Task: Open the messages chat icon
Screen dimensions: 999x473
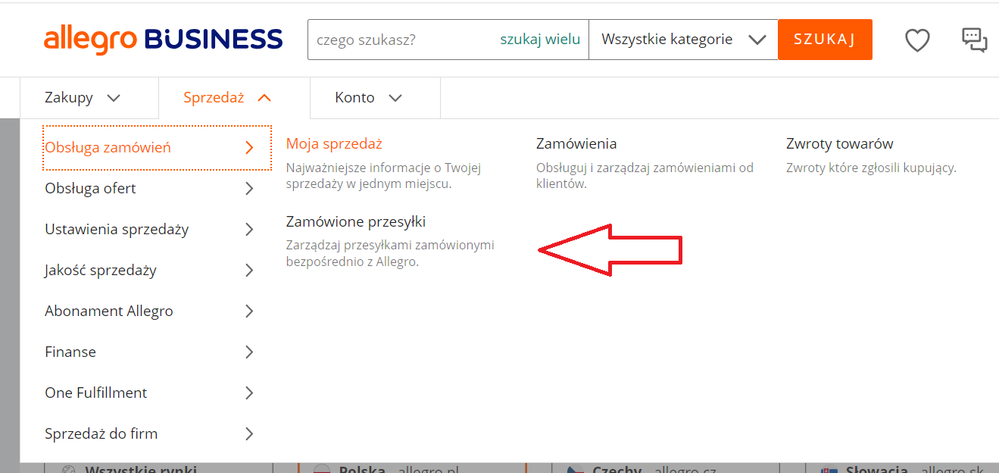Action: tap(974, 40)
